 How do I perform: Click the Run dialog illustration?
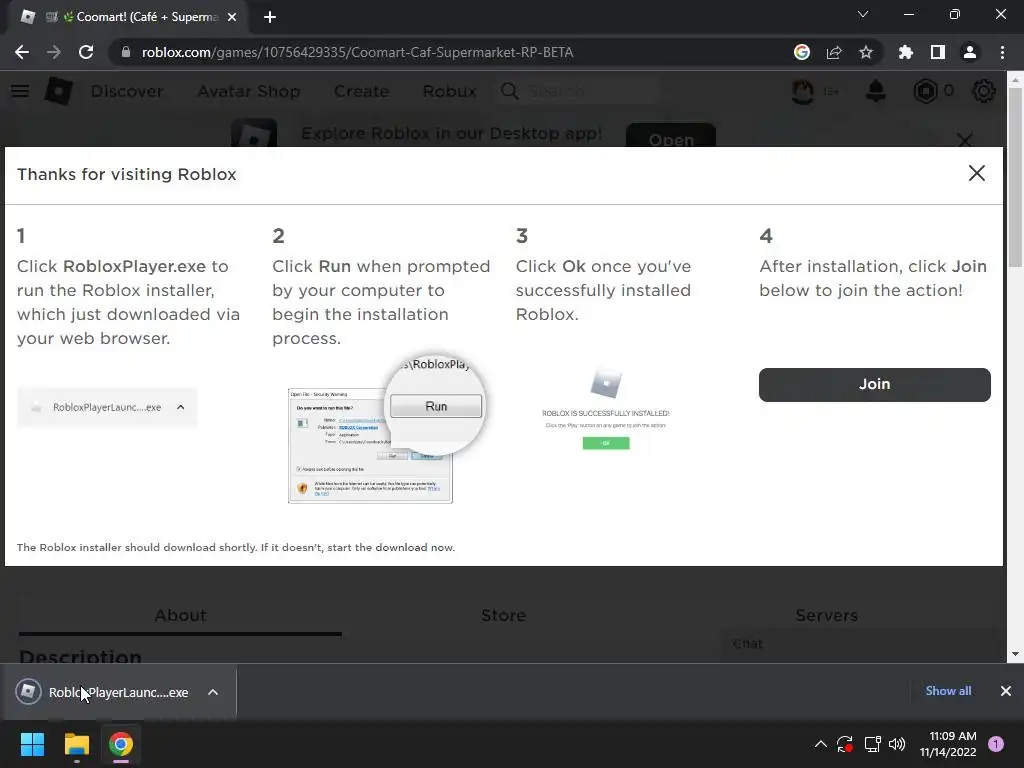(386, 431)
